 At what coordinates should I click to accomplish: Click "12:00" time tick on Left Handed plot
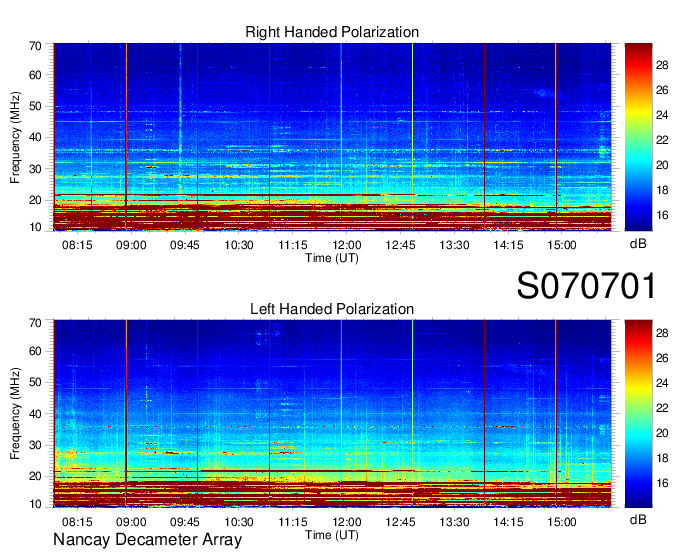(x=347, y=522)
